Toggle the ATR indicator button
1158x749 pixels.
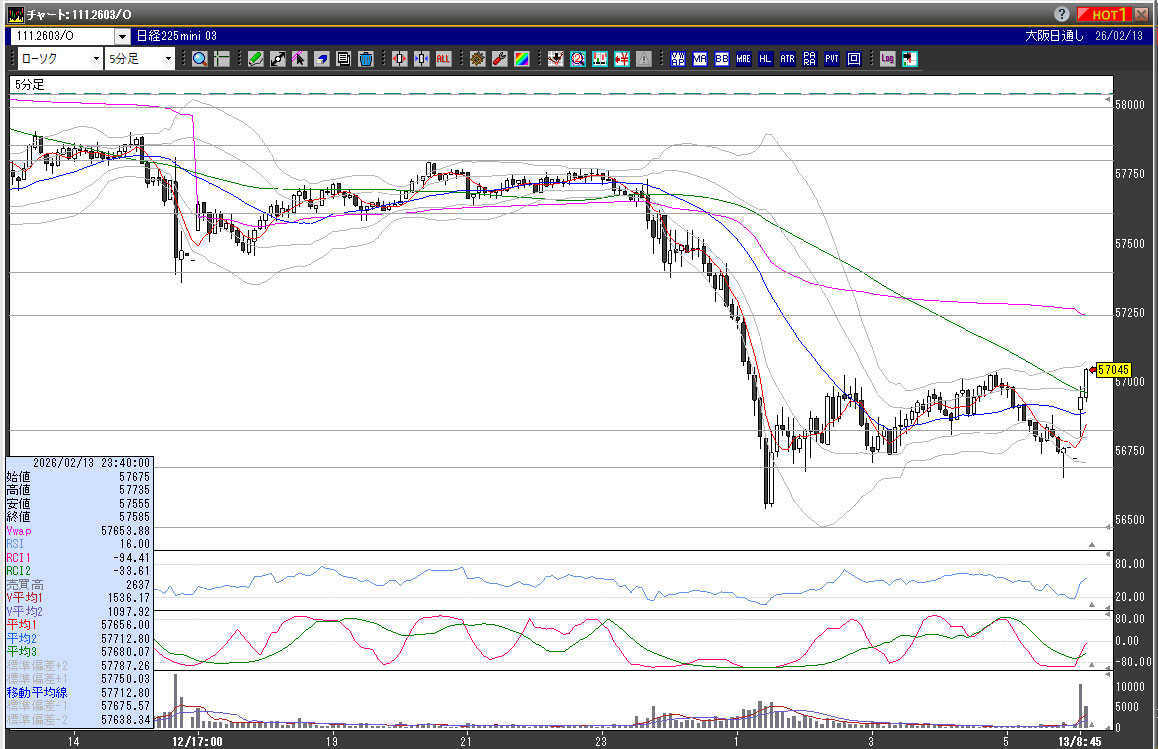[x=788, y=59]
